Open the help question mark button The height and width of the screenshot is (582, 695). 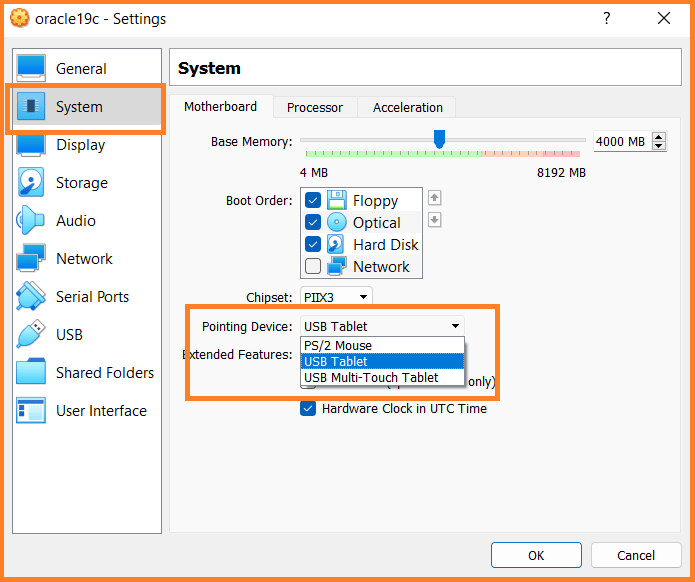point(606,18)
